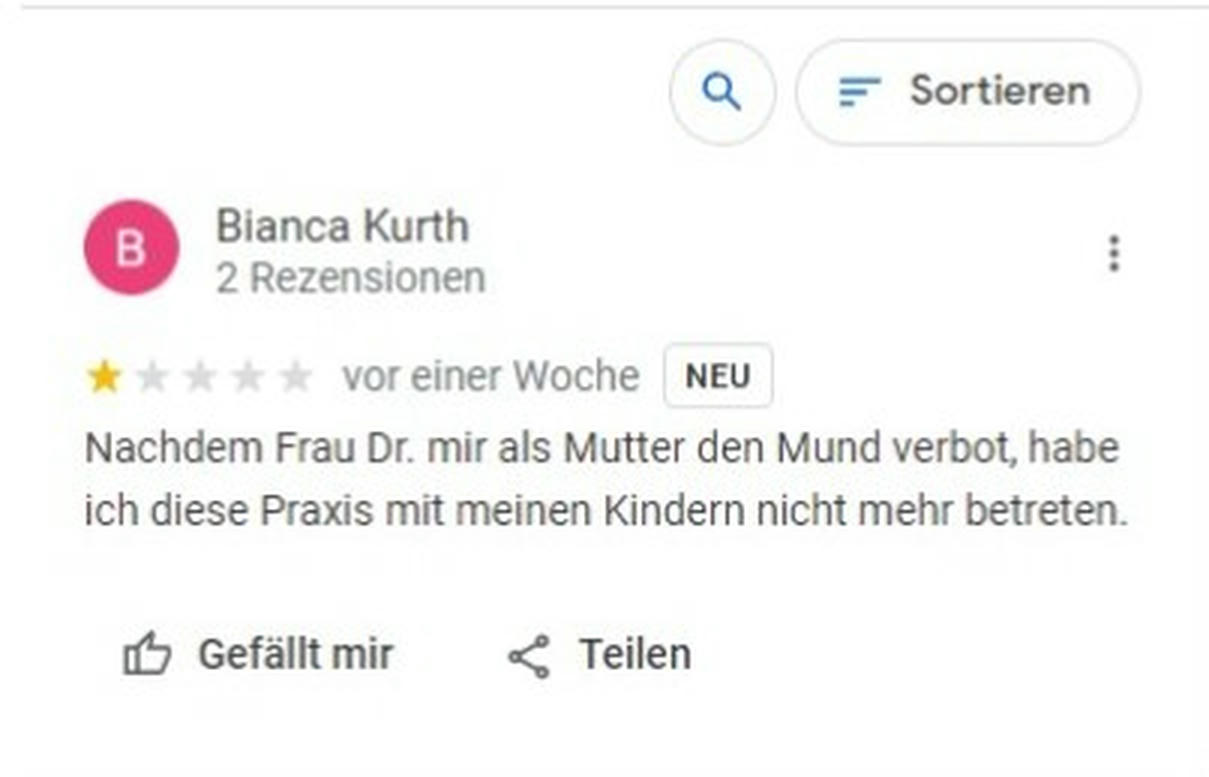Open the three-dot options menu for review
This screenshot has width=1209, height=777.
[x=1114, y=253]
